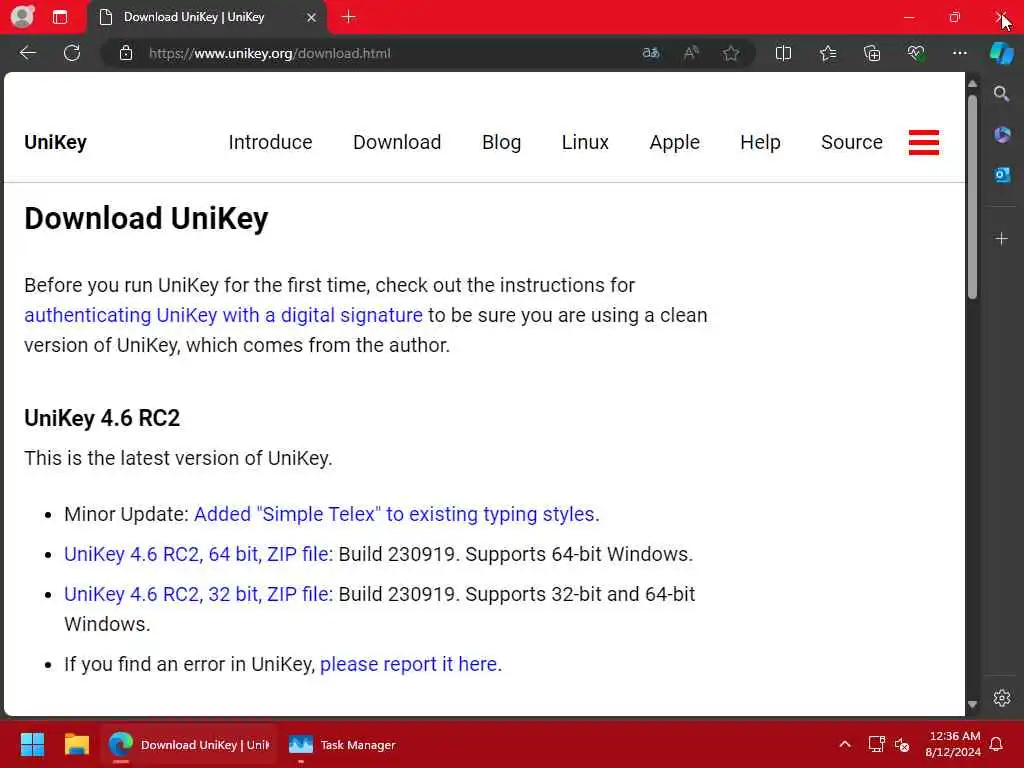
Task: Open the Apple menu item
Action: point(675,142)
